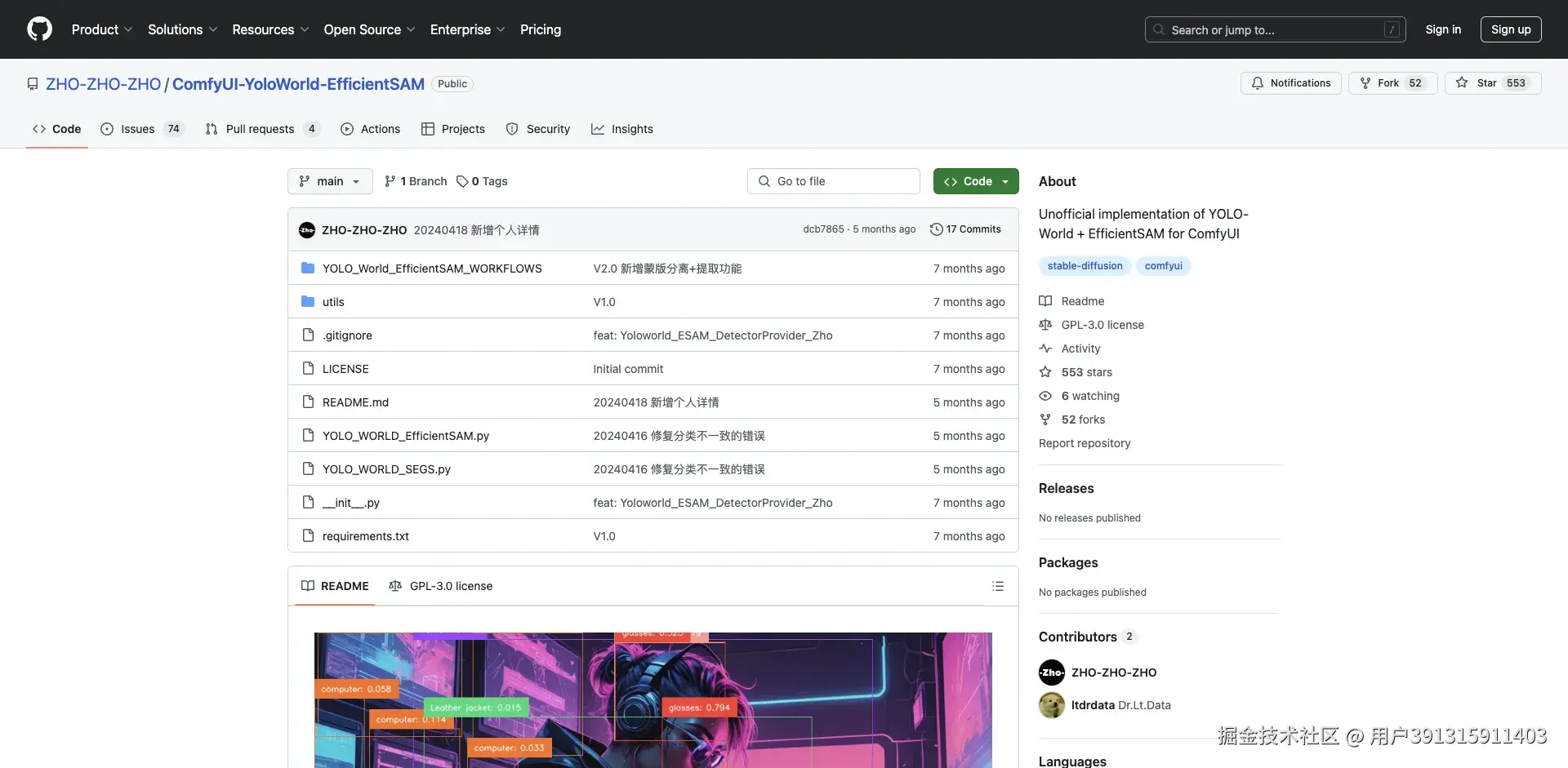Click the README preview image
1568x768 pixels.
pyautogui.click(x=653, y=700)
